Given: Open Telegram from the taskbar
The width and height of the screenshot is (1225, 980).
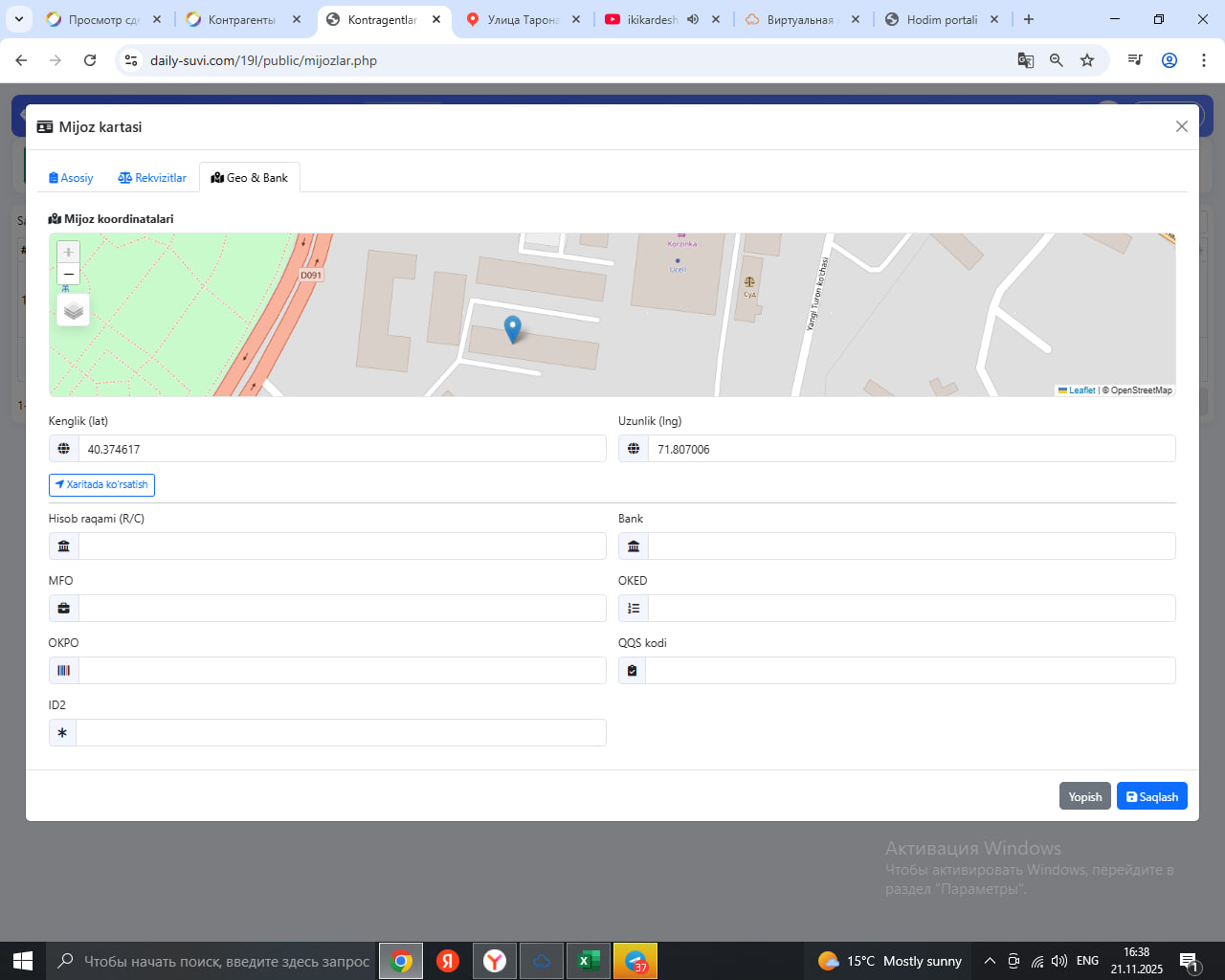Looking at the screenshot, I should click(635, 961).
